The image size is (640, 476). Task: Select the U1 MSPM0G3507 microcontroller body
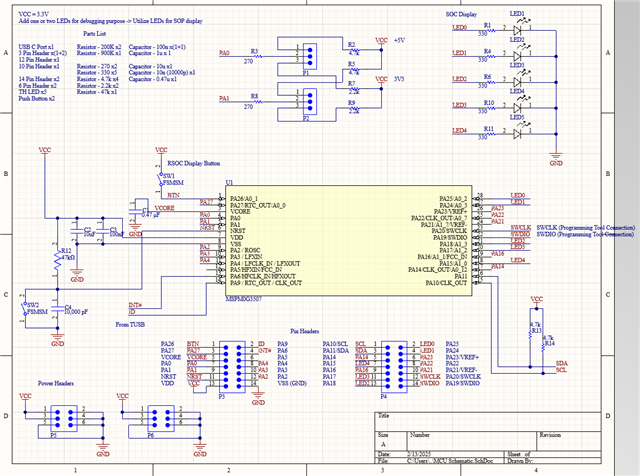(x=349, y=240)
